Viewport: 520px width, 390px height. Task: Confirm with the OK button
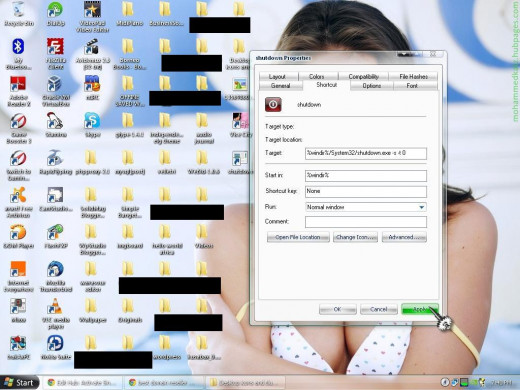tap(337, 309)
